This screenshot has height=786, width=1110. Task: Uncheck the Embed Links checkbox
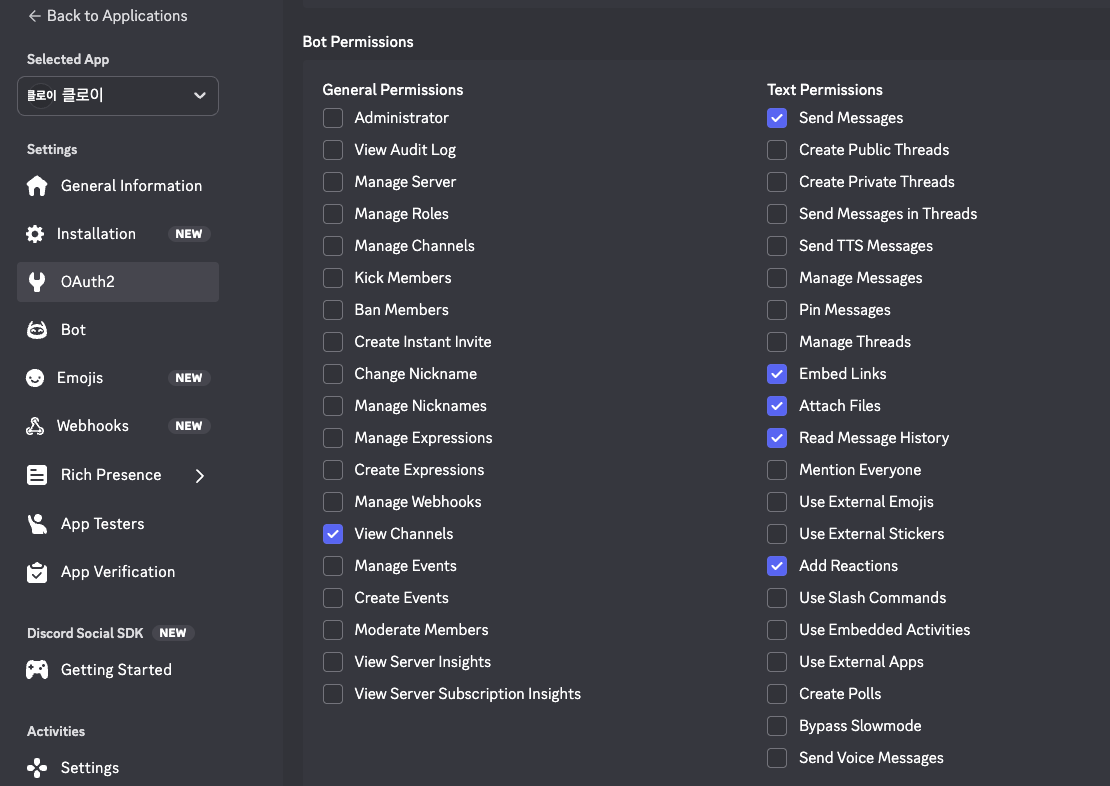click(x=777, y=374)
